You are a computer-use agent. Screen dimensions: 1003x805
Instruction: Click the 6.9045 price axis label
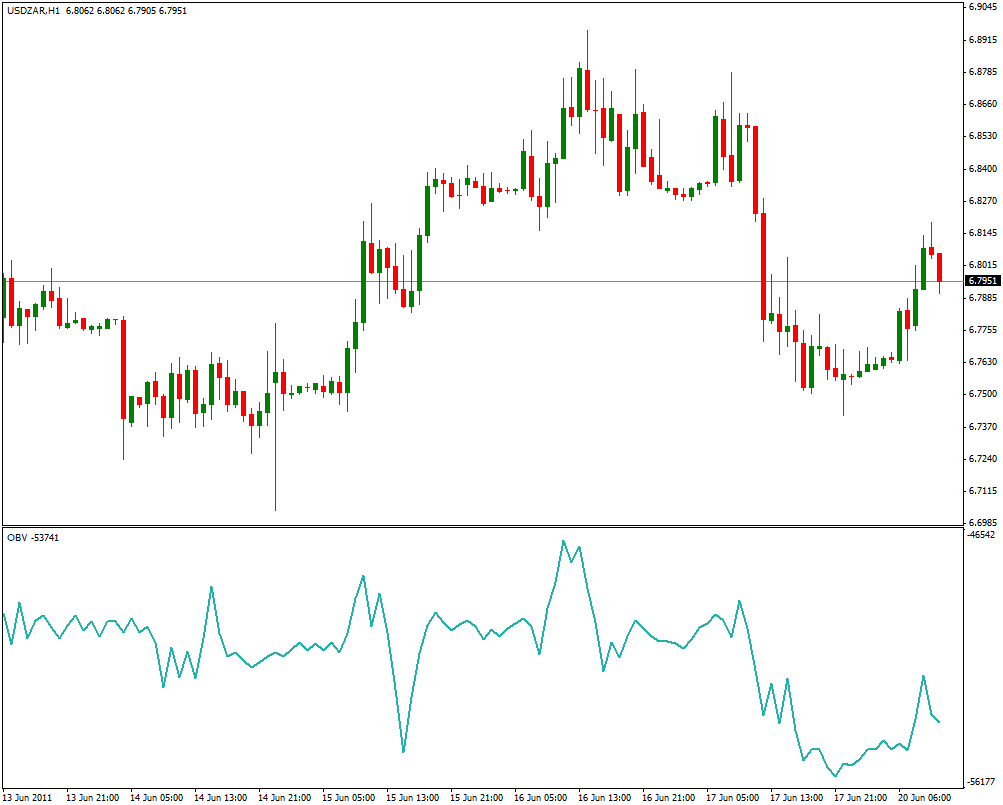(x=983, y=6)
